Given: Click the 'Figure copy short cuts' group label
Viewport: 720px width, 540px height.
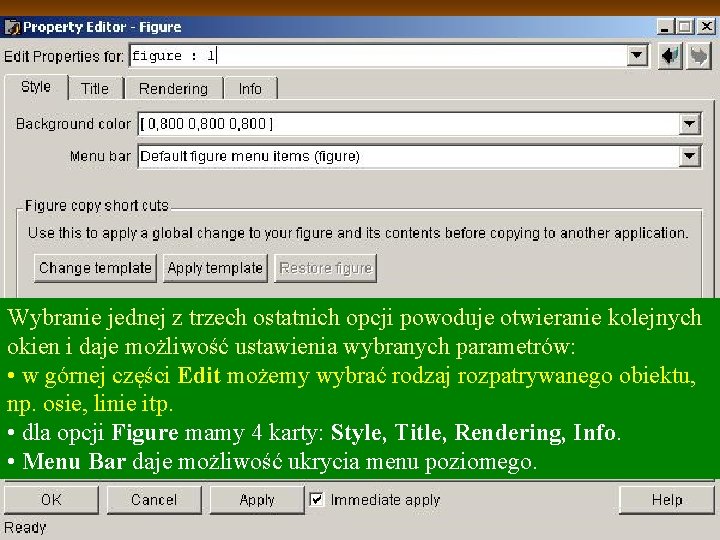Looking at the screenshot, I should [97, 205].
